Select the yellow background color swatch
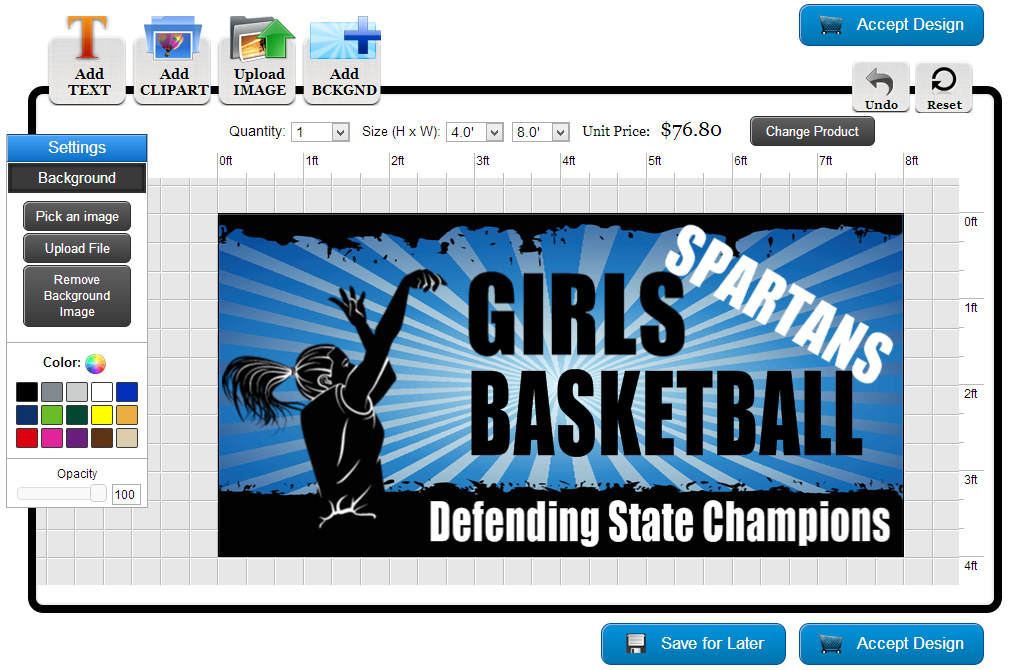 101,414
